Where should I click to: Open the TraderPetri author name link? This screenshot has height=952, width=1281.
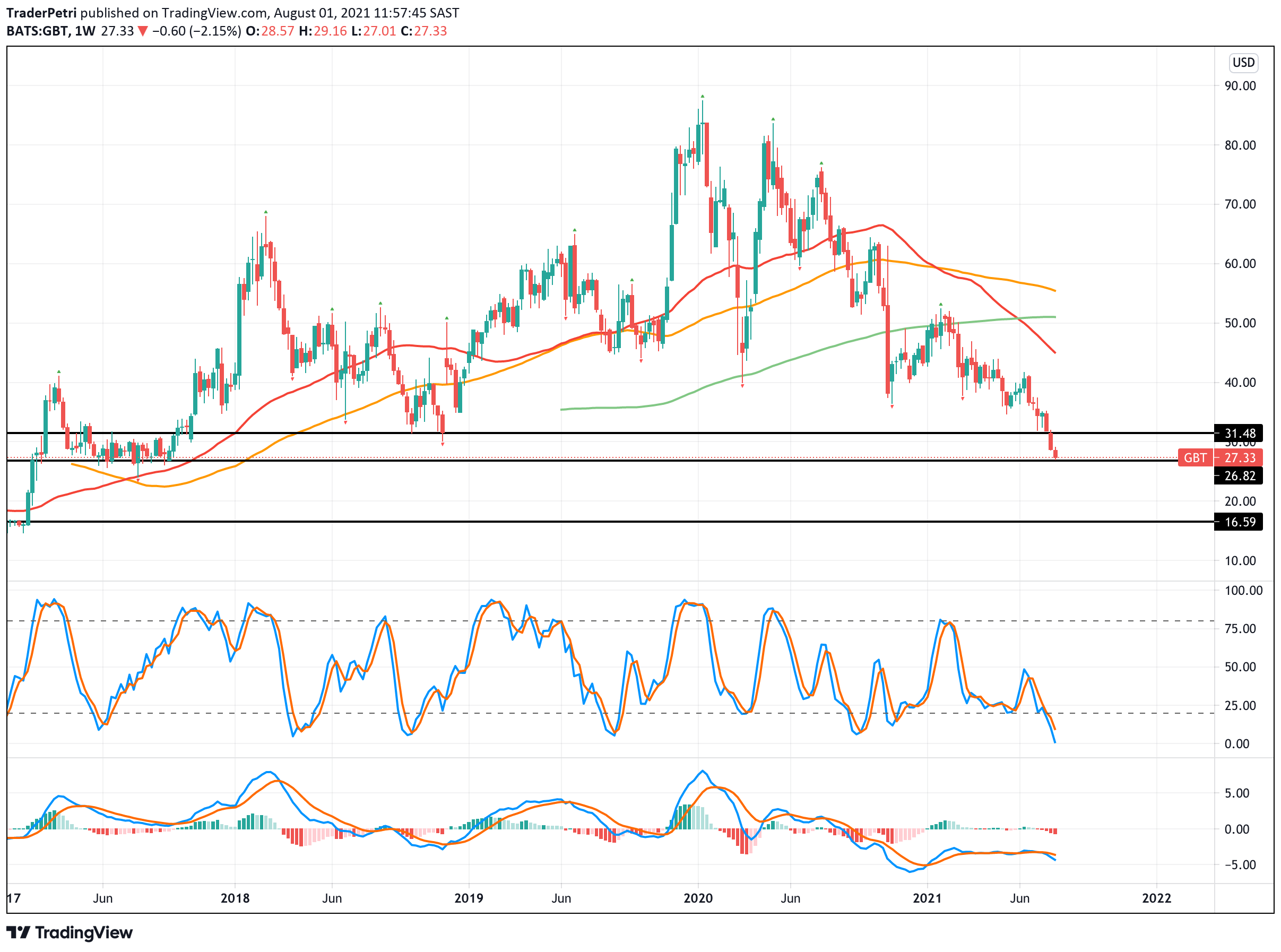41,13
